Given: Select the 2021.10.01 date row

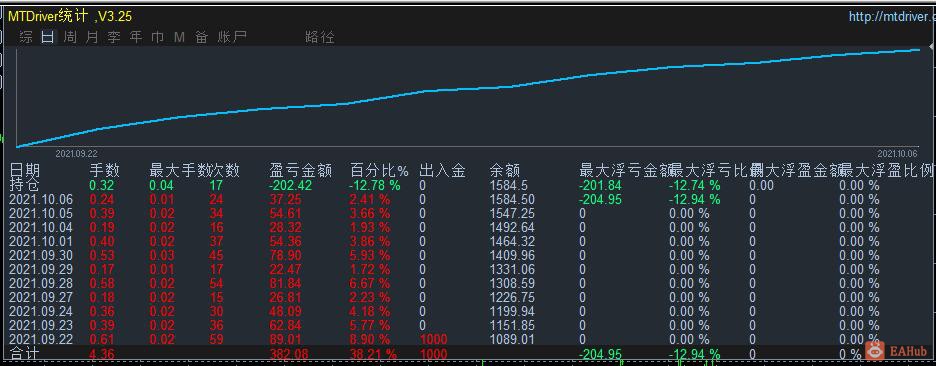Looking at the screenshot, I should tap(41, 241).
